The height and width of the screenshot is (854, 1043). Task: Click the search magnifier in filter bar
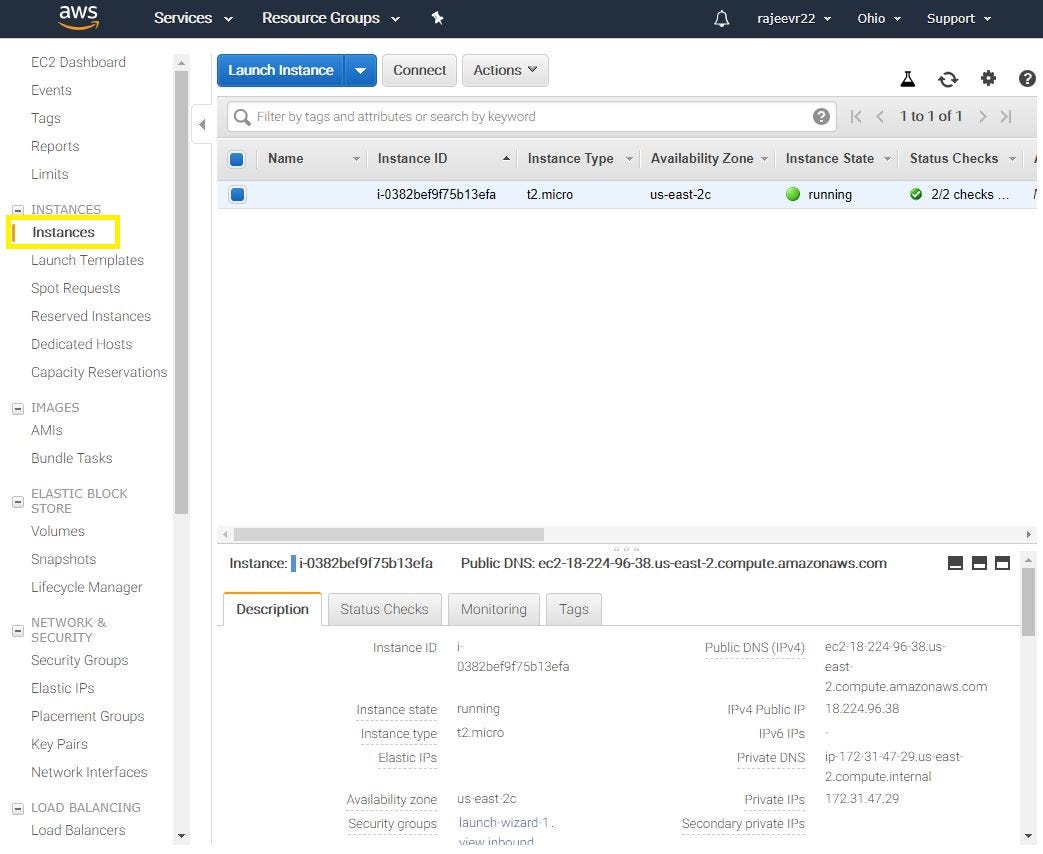coord(241,116)
